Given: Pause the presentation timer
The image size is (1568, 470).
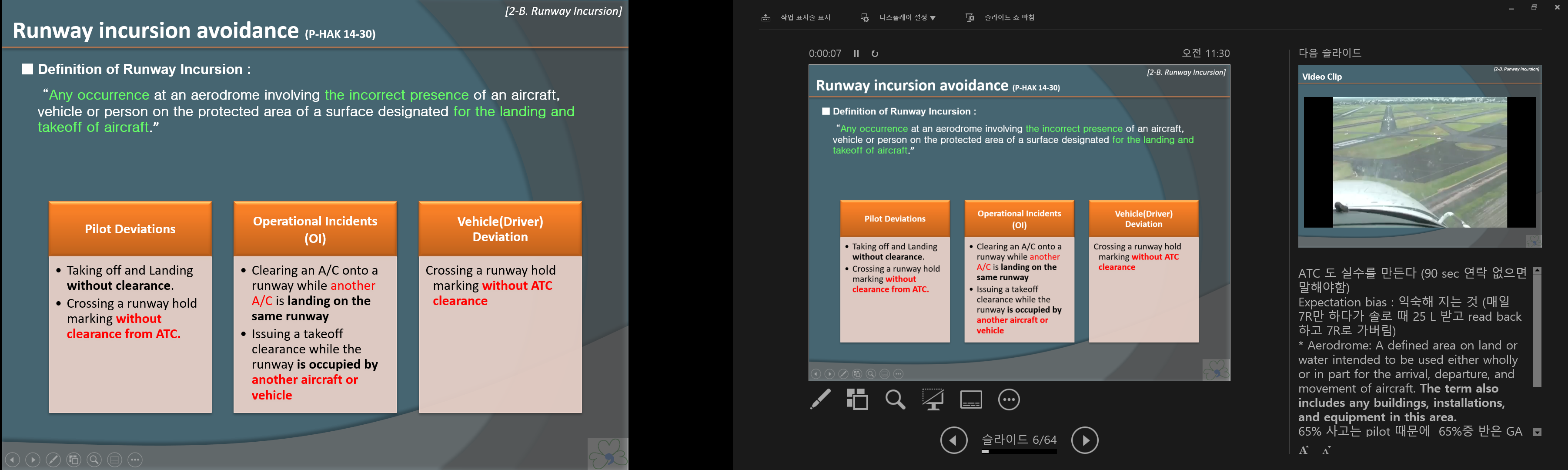Looking at the screenshot, I should (x=856, y=54).
